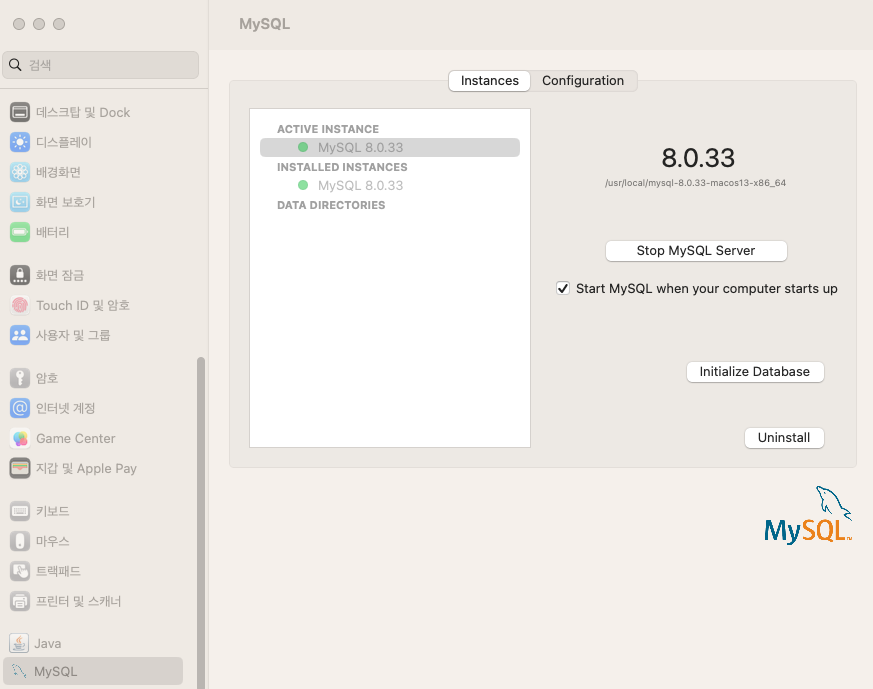Open the Users and Groups (사용자 및 그룹) icon

[20, 335]
